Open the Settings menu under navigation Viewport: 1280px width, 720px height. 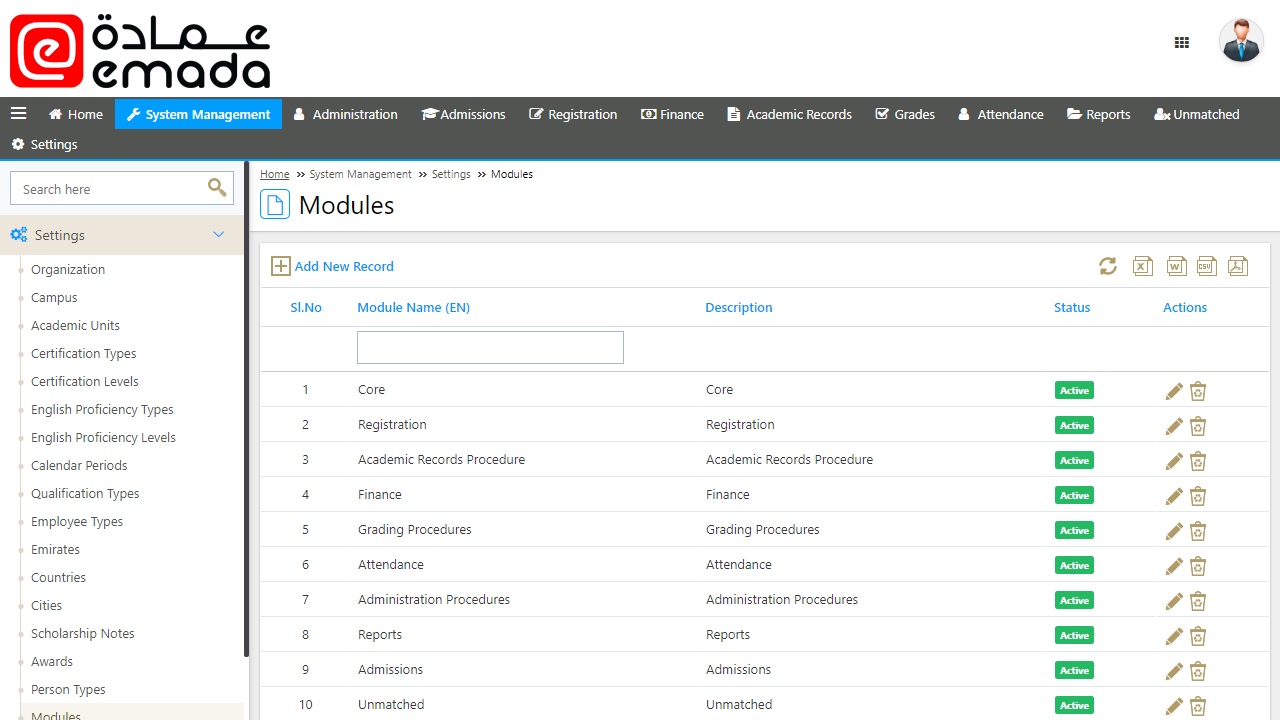pyautogui.click(x=44, y=144)
